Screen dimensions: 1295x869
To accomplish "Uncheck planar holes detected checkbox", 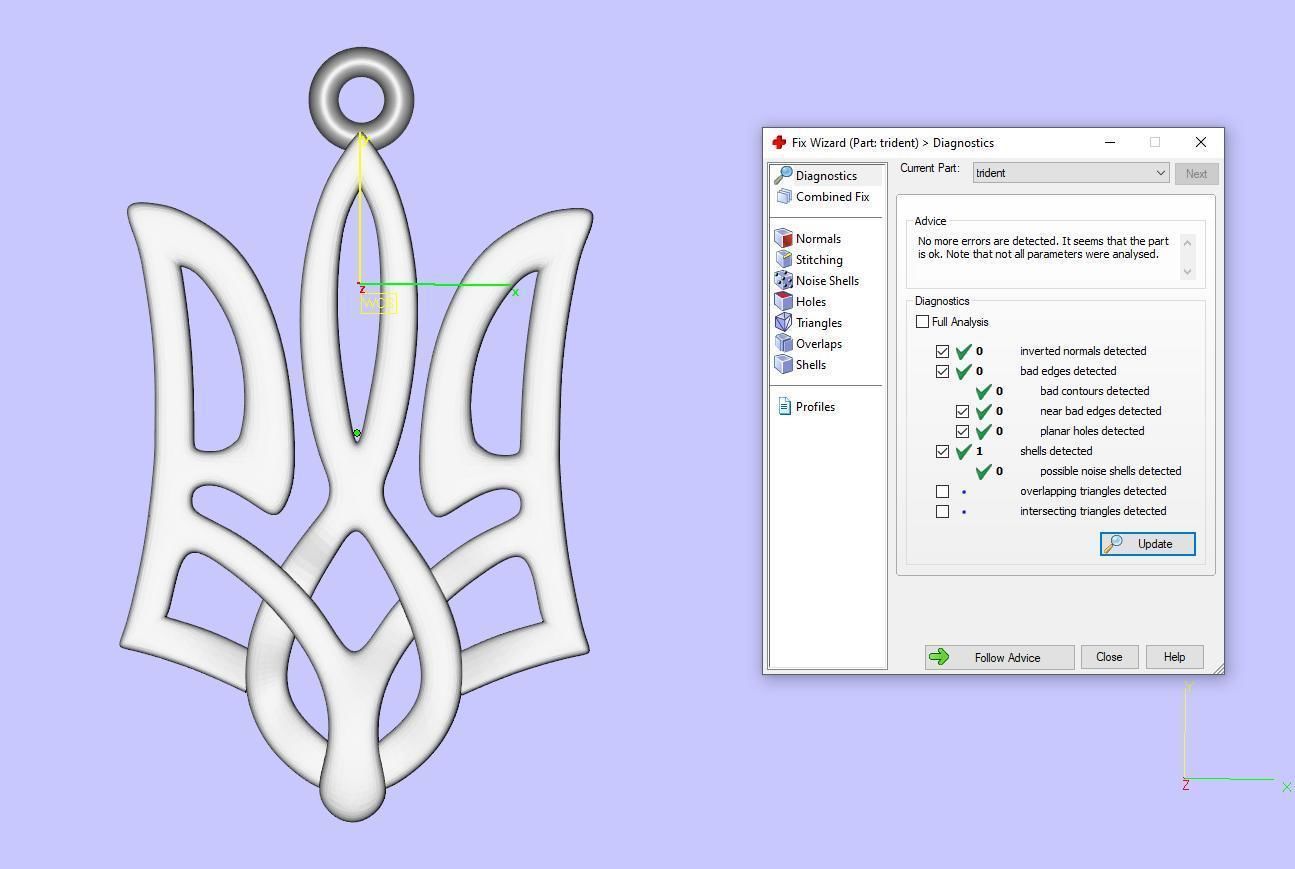I will tap(962, 431).
